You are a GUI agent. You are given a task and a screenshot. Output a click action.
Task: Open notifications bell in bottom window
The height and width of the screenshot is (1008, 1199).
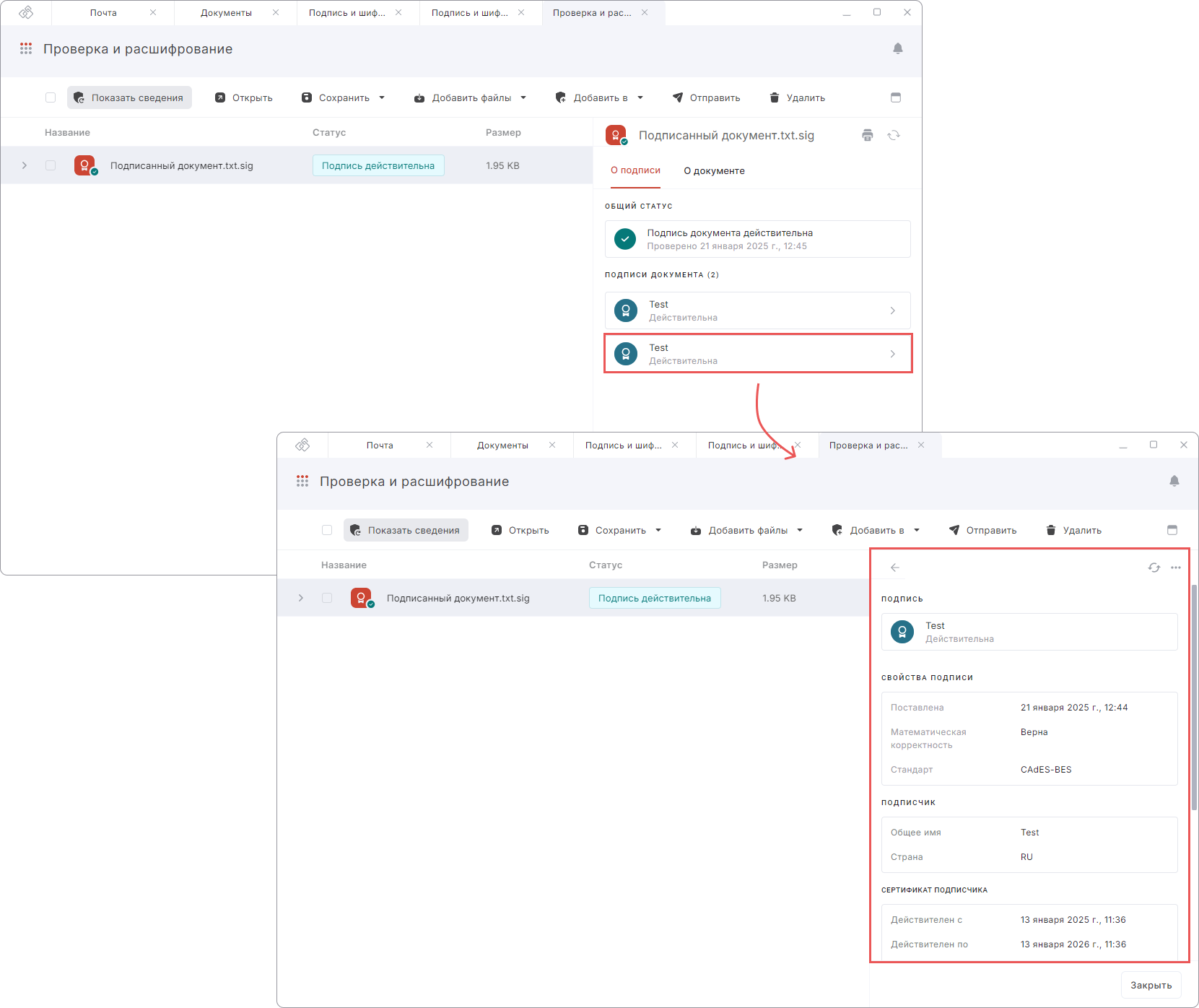point(1174,481)
